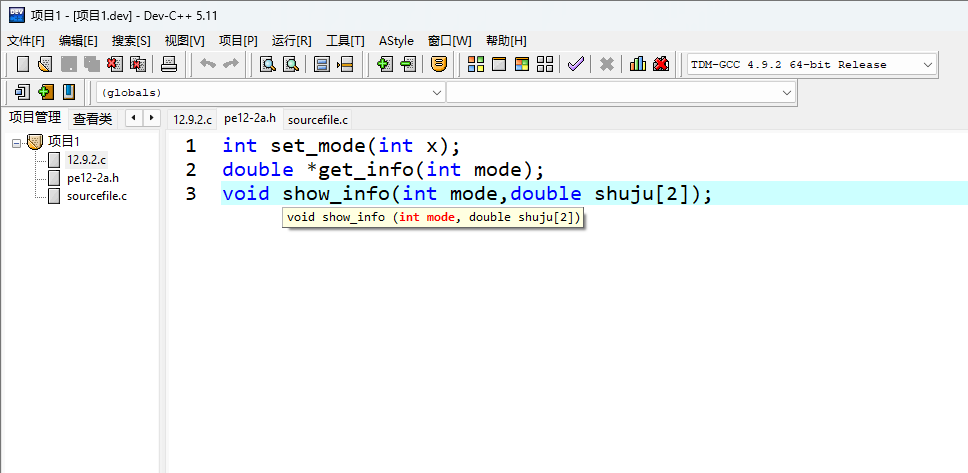Click the icon with two blue bars
The width and height of the screenshot is (968, 473).
click(322, 64)
